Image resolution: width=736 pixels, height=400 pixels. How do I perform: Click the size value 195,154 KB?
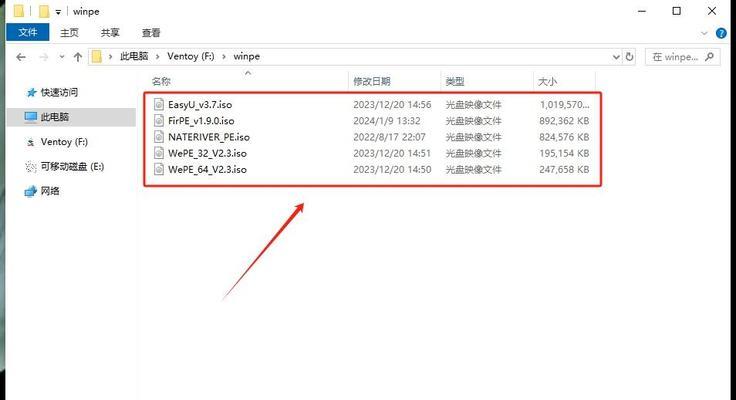pos(564,154)
